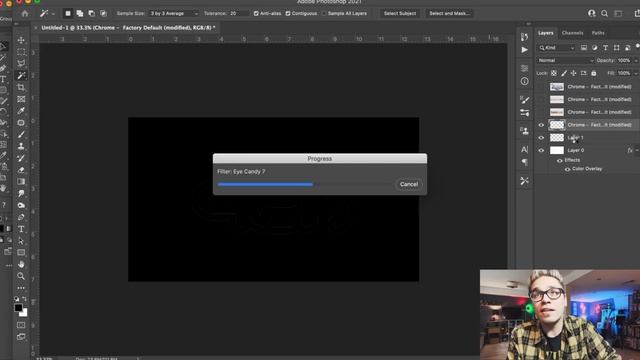This screenshot has width=640, height=360.
Task: Select the Hand tool
Action: 21,264
